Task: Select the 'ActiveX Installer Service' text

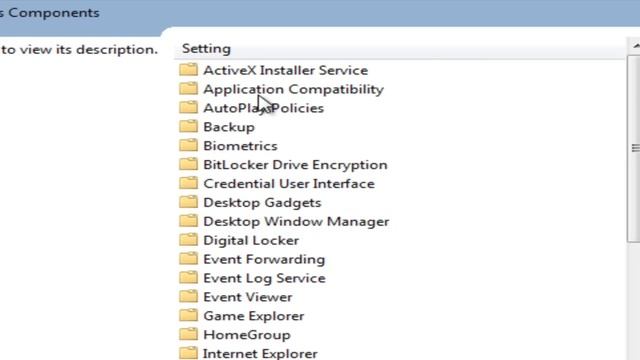Action: click(286, 70)
